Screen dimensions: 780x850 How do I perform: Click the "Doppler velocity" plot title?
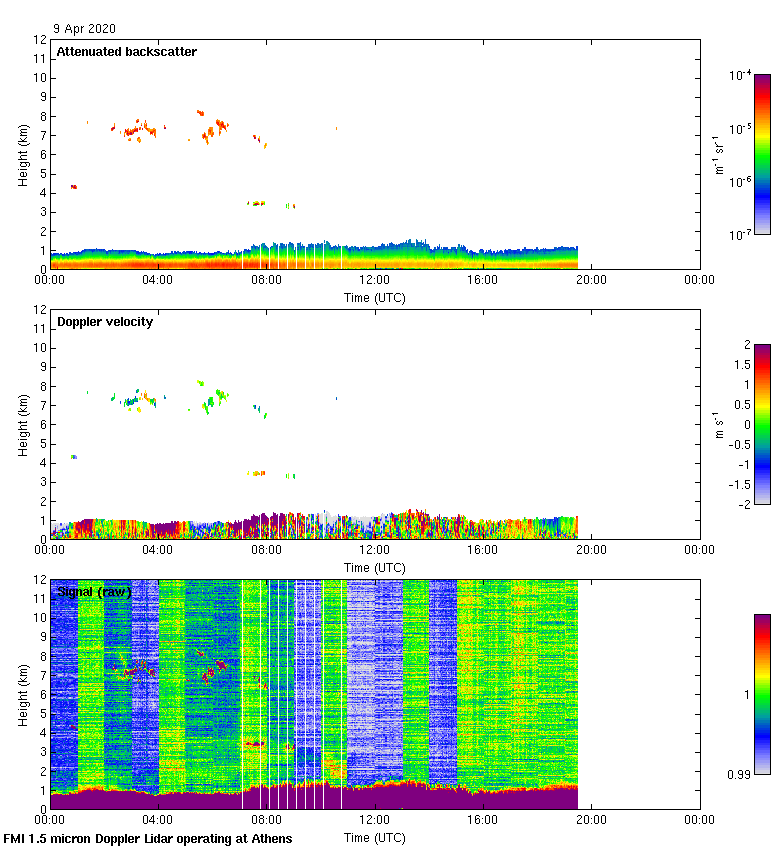pos(105,322)
